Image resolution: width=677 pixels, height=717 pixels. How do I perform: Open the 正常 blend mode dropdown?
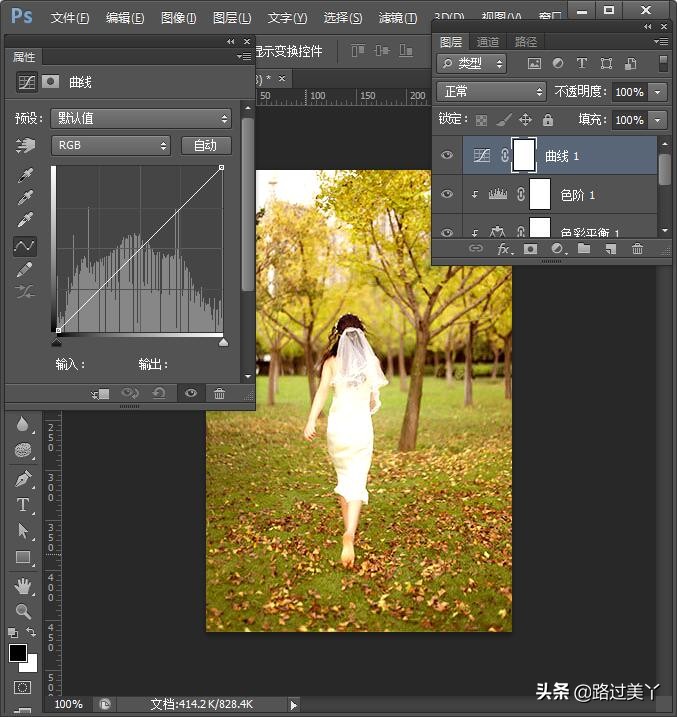click(491, 92)
